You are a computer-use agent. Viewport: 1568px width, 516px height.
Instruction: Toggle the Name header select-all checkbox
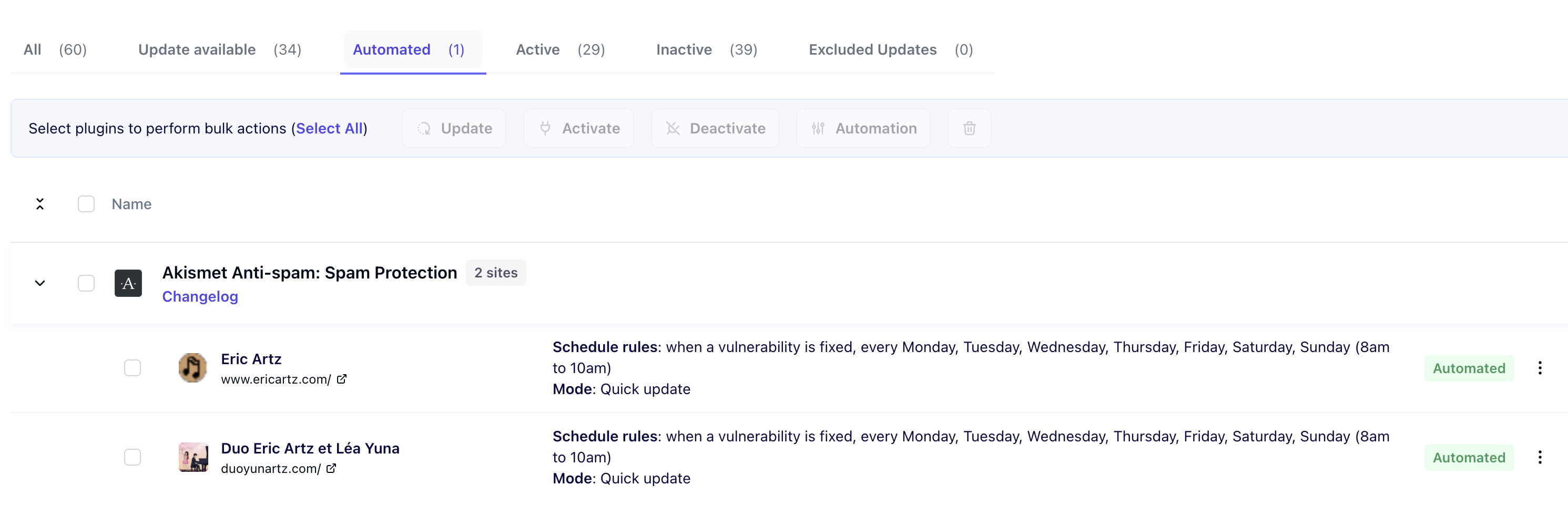86,204
